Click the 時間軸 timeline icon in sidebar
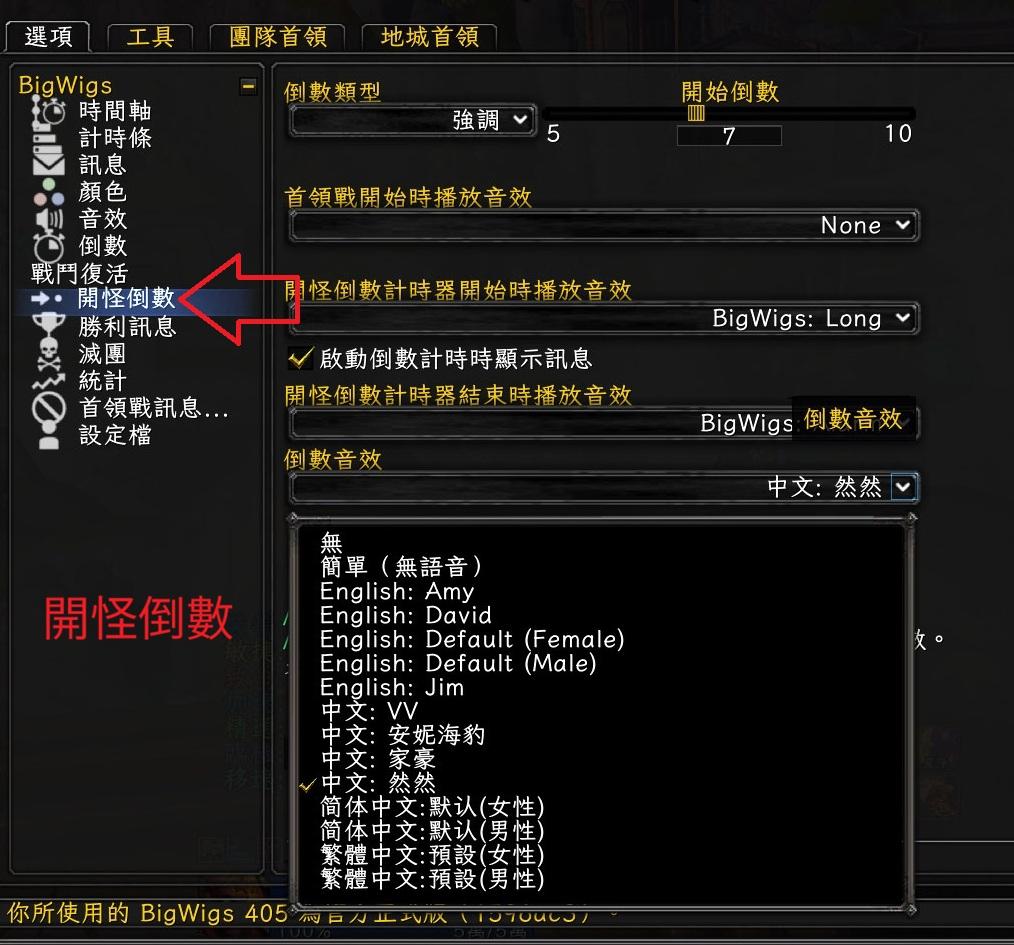1014x945 pixels. click(49, 110)
